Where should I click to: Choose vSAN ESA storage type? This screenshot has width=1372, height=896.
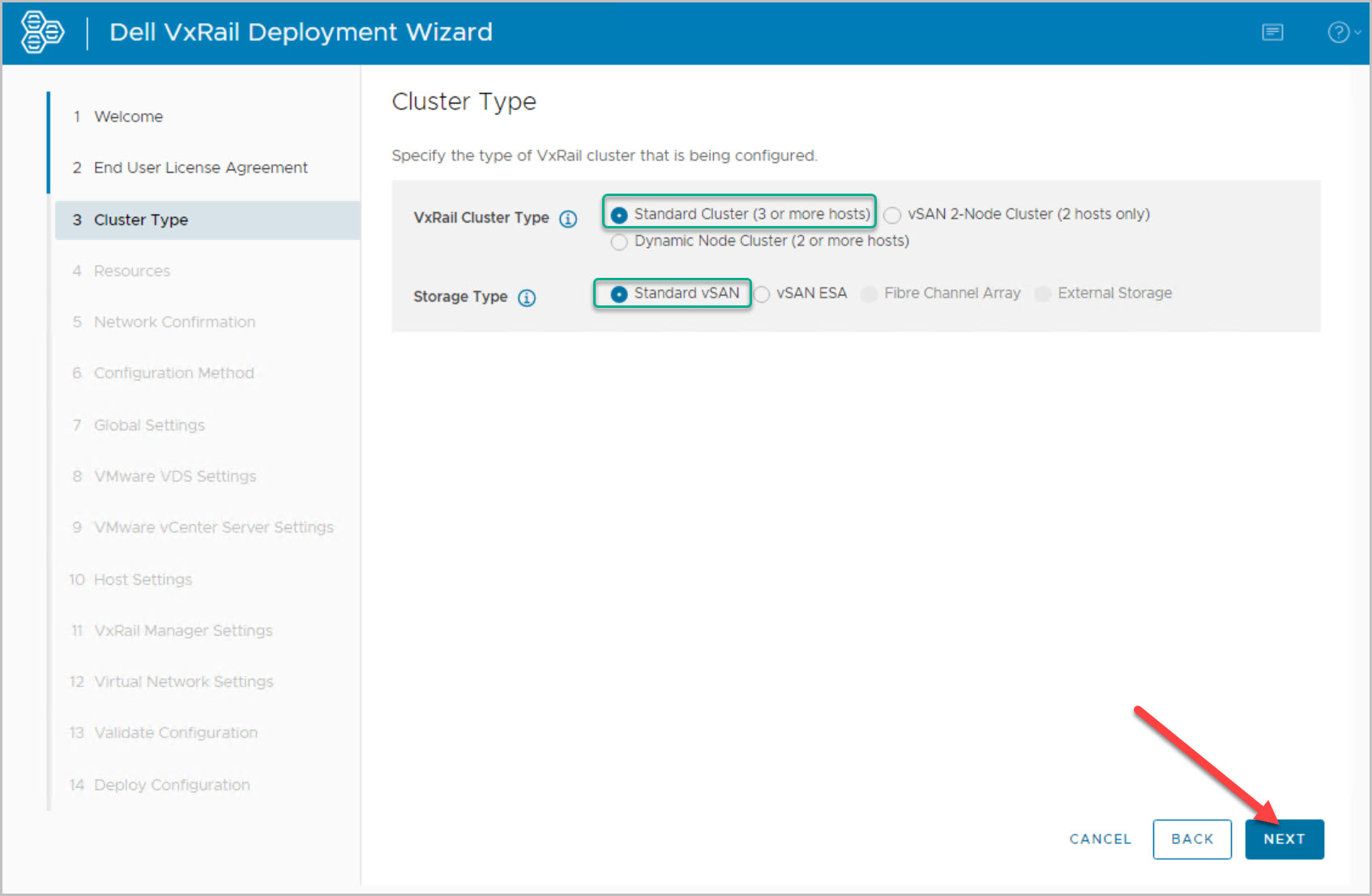coord(762,295)
